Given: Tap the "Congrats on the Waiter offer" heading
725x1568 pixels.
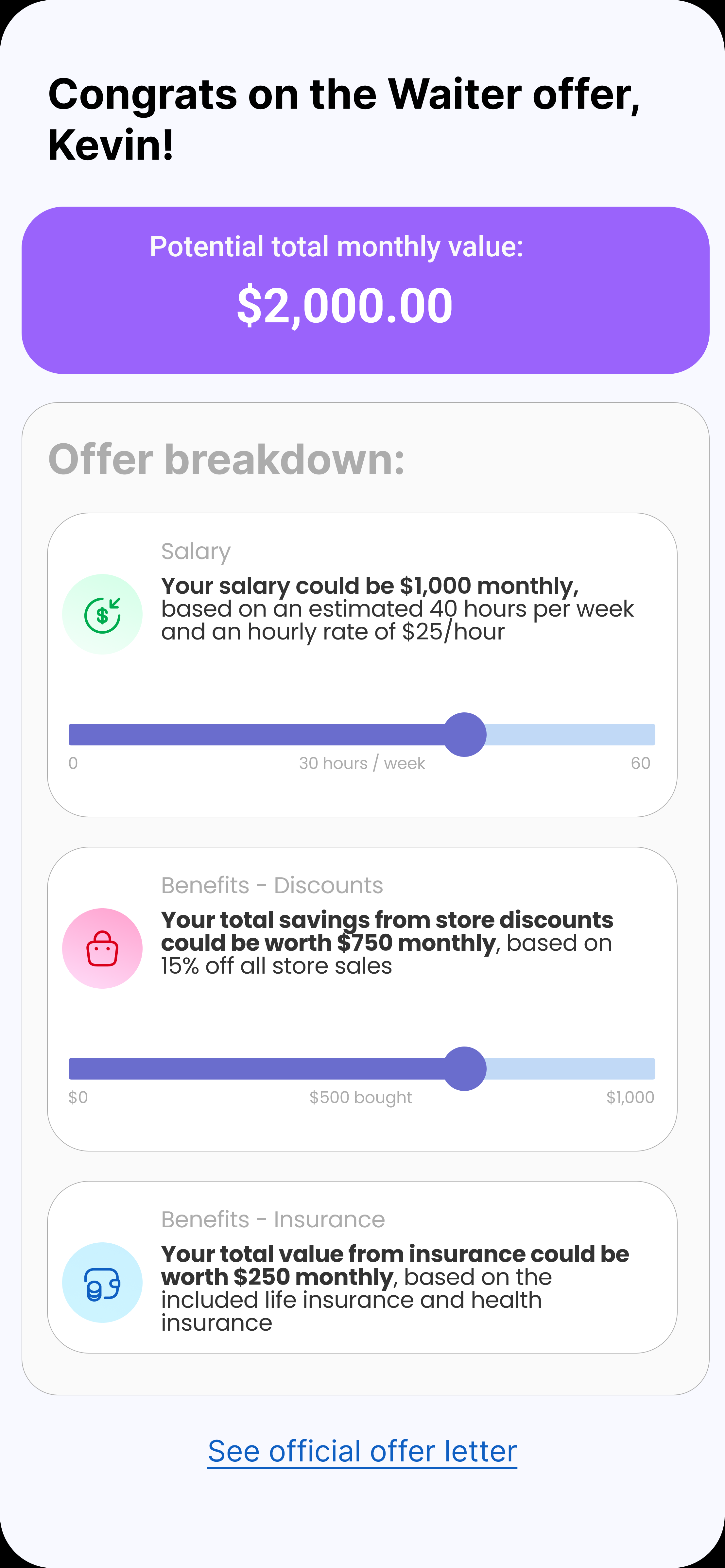Looking at the screenshot, I should coord(344,119).
